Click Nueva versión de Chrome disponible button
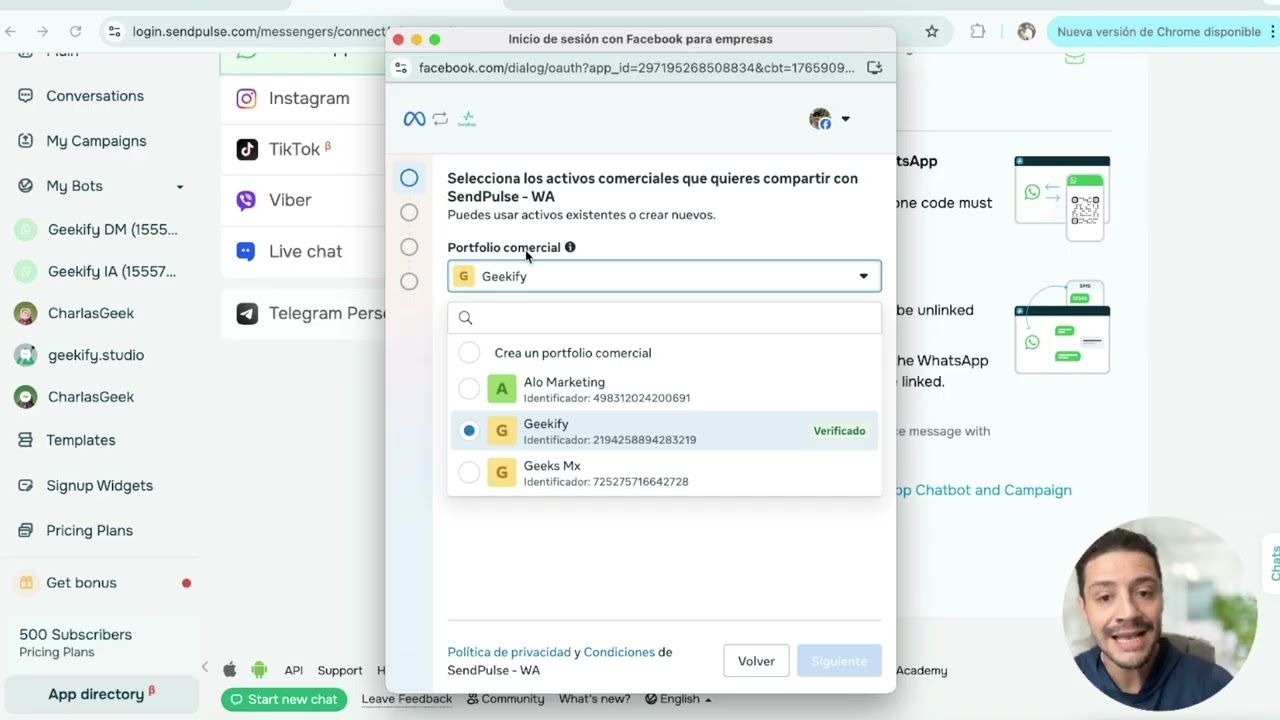The image size is (1280, 720). pos(1159,31)
